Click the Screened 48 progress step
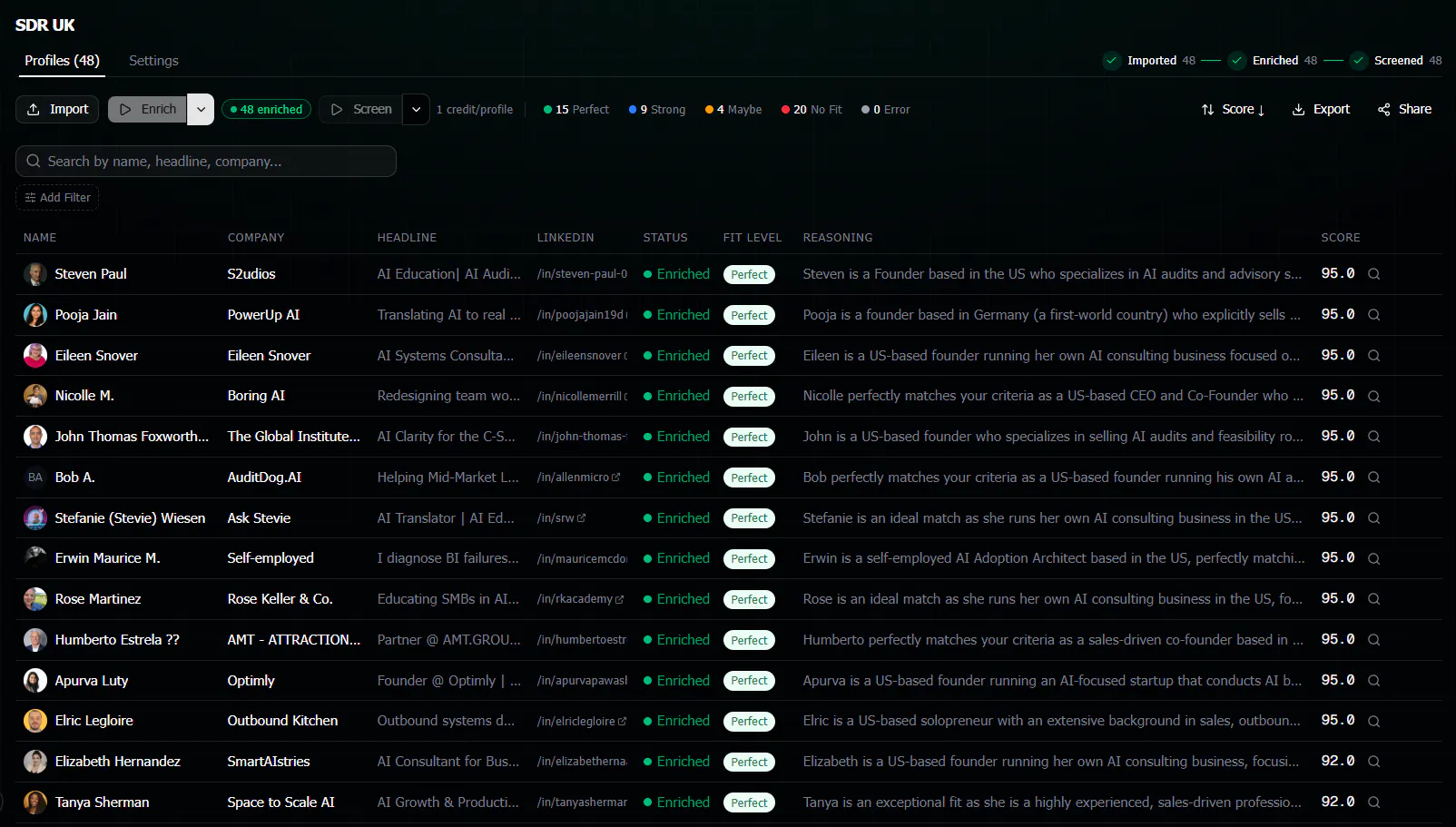The height and width of the screenshot is (827, 1456). (1396, 61)
